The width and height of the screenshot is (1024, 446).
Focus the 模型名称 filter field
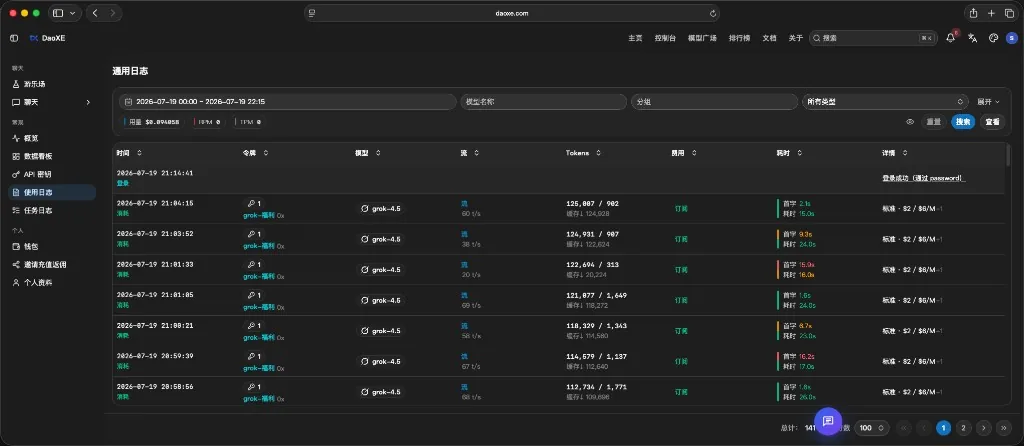point(543,102)
